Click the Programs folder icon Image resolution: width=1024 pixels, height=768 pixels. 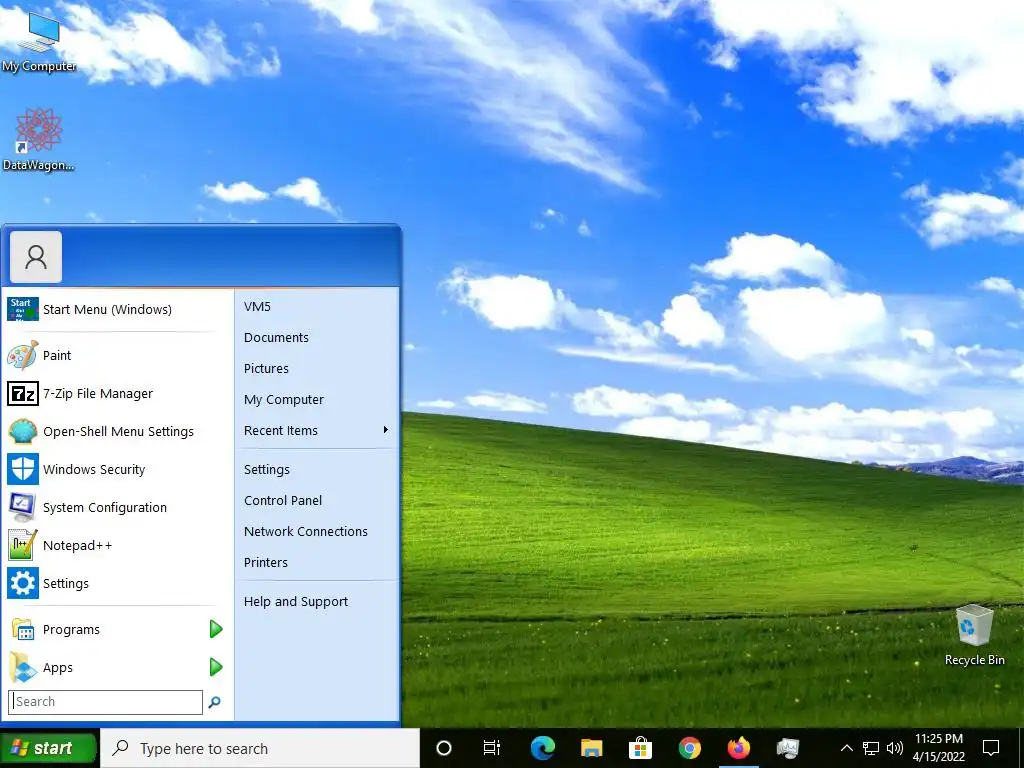23,629
